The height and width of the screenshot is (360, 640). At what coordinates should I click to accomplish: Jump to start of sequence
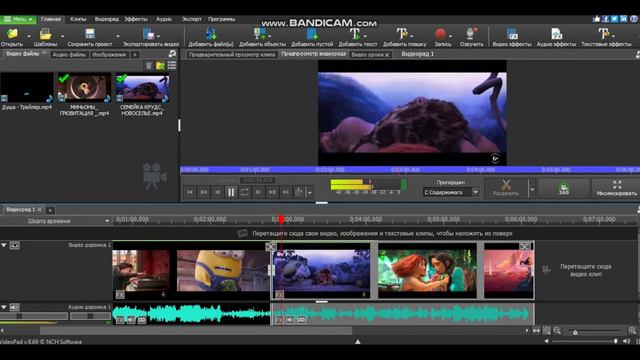pos(190,192)
